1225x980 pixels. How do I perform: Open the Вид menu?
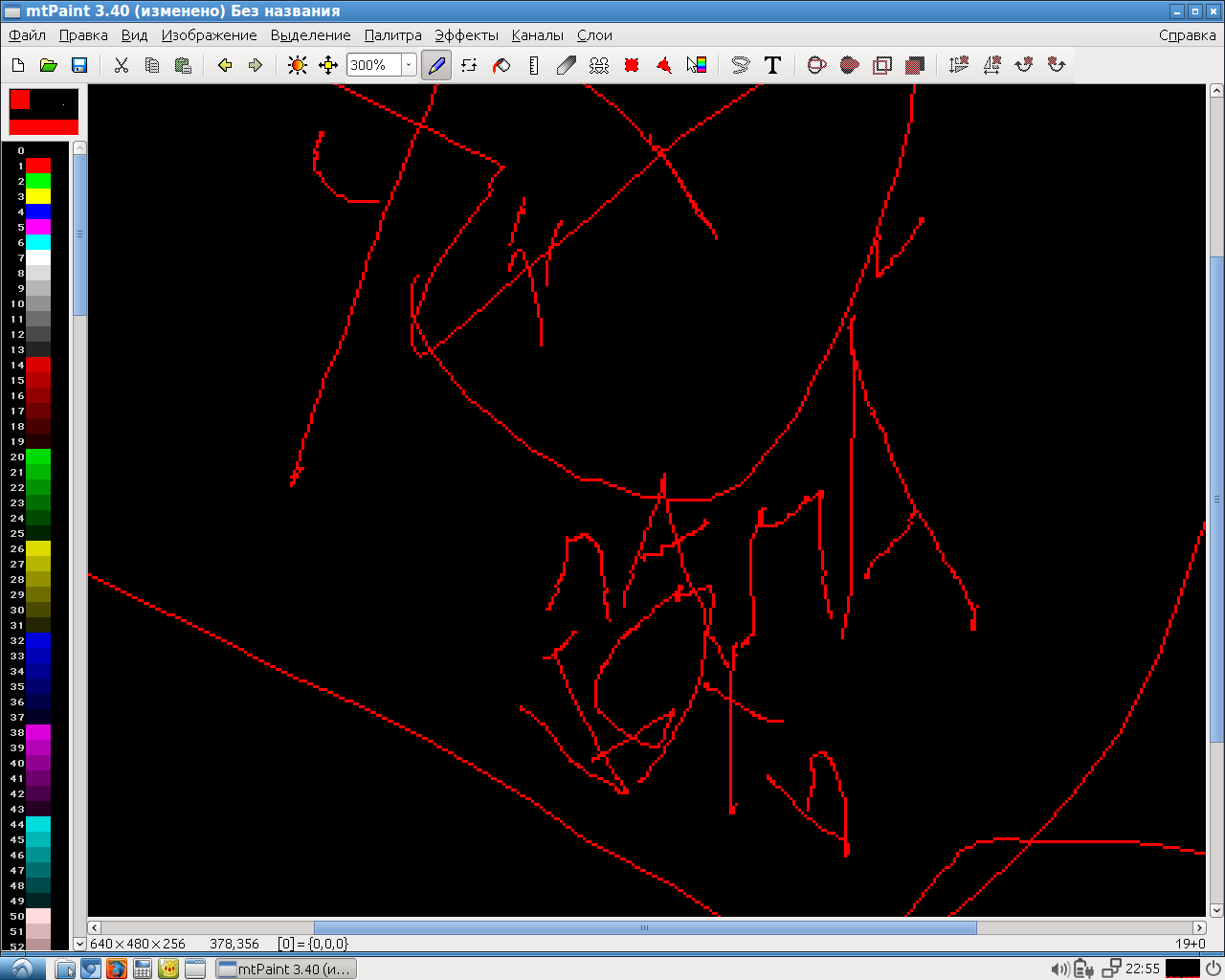[x=134, y=35]
